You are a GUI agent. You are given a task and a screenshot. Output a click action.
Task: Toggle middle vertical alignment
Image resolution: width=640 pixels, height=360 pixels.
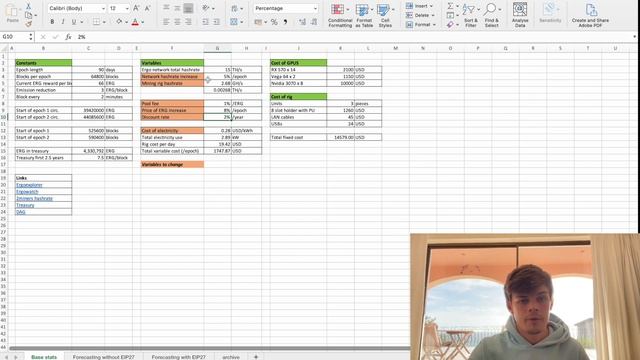click(177, 8)
